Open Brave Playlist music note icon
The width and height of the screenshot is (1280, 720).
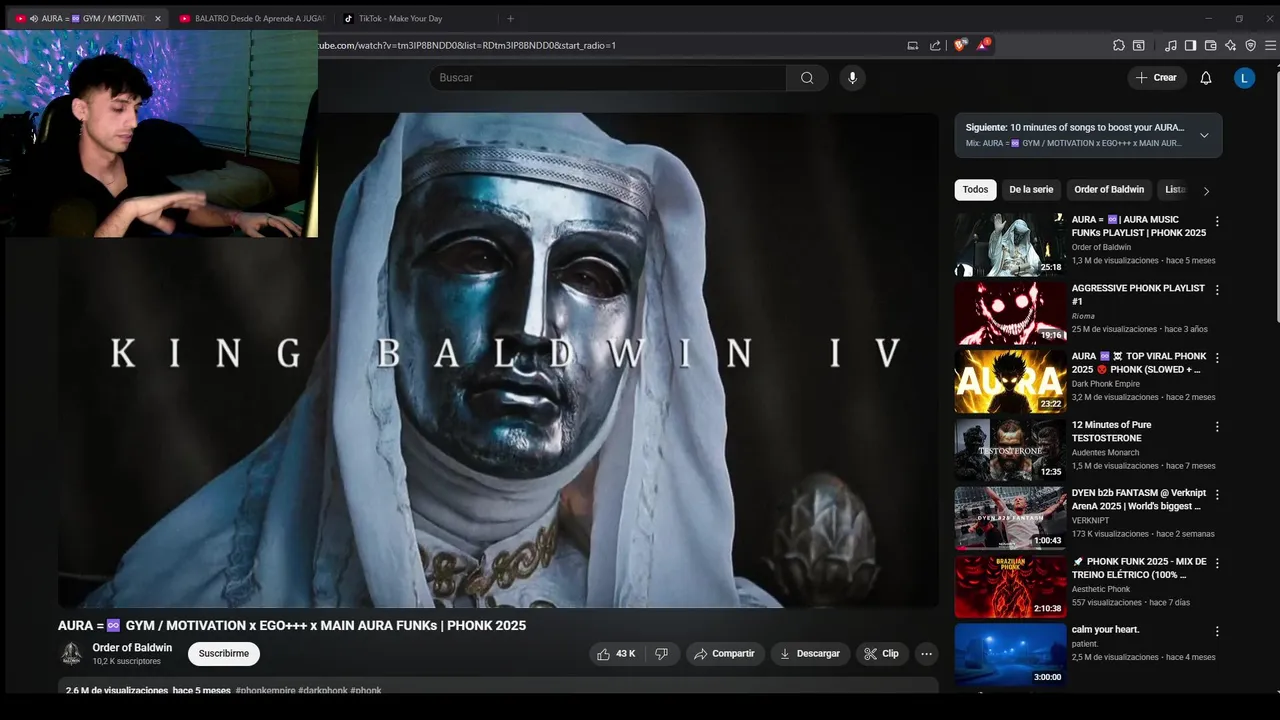pyautogui.click(x=1171, y=45)
